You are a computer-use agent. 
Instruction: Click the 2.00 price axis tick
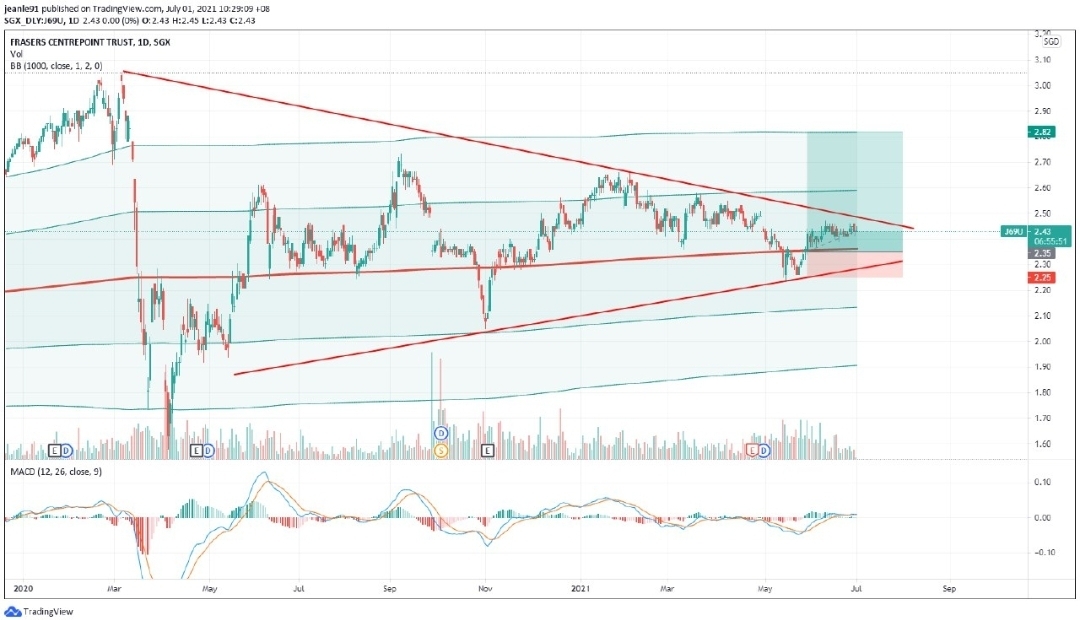click(x=1042, y=341)
